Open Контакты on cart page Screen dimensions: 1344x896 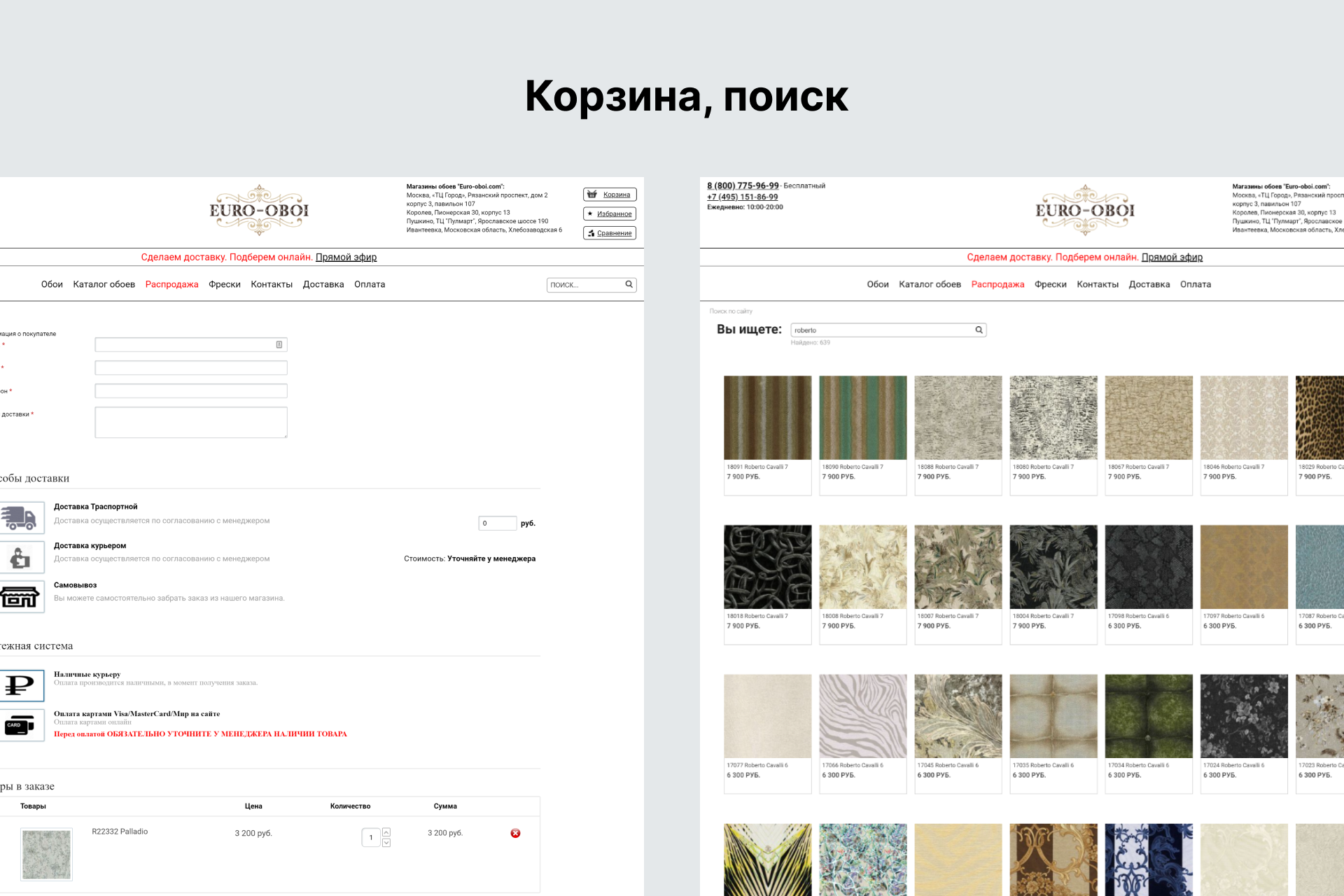click(x=272, y=284)
